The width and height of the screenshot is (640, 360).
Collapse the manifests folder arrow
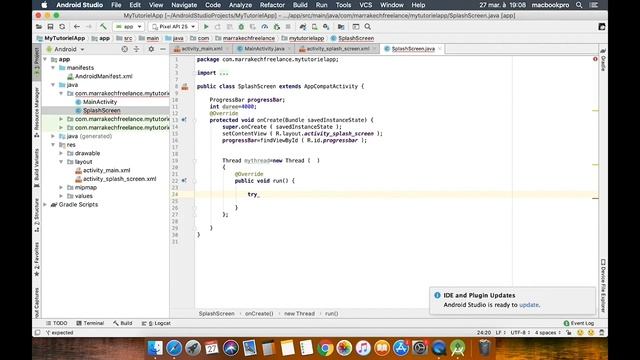pos(53,68)
